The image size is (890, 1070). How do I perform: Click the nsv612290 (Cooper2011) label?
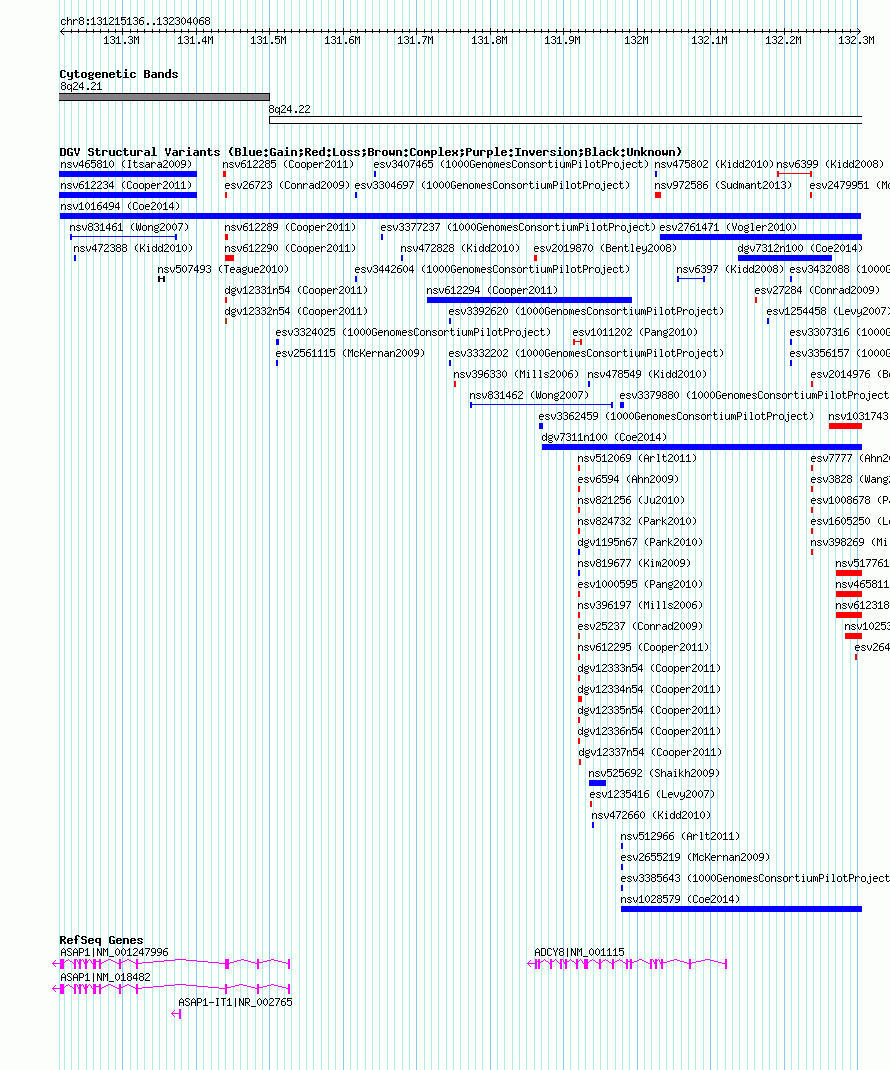click(290, 248)
